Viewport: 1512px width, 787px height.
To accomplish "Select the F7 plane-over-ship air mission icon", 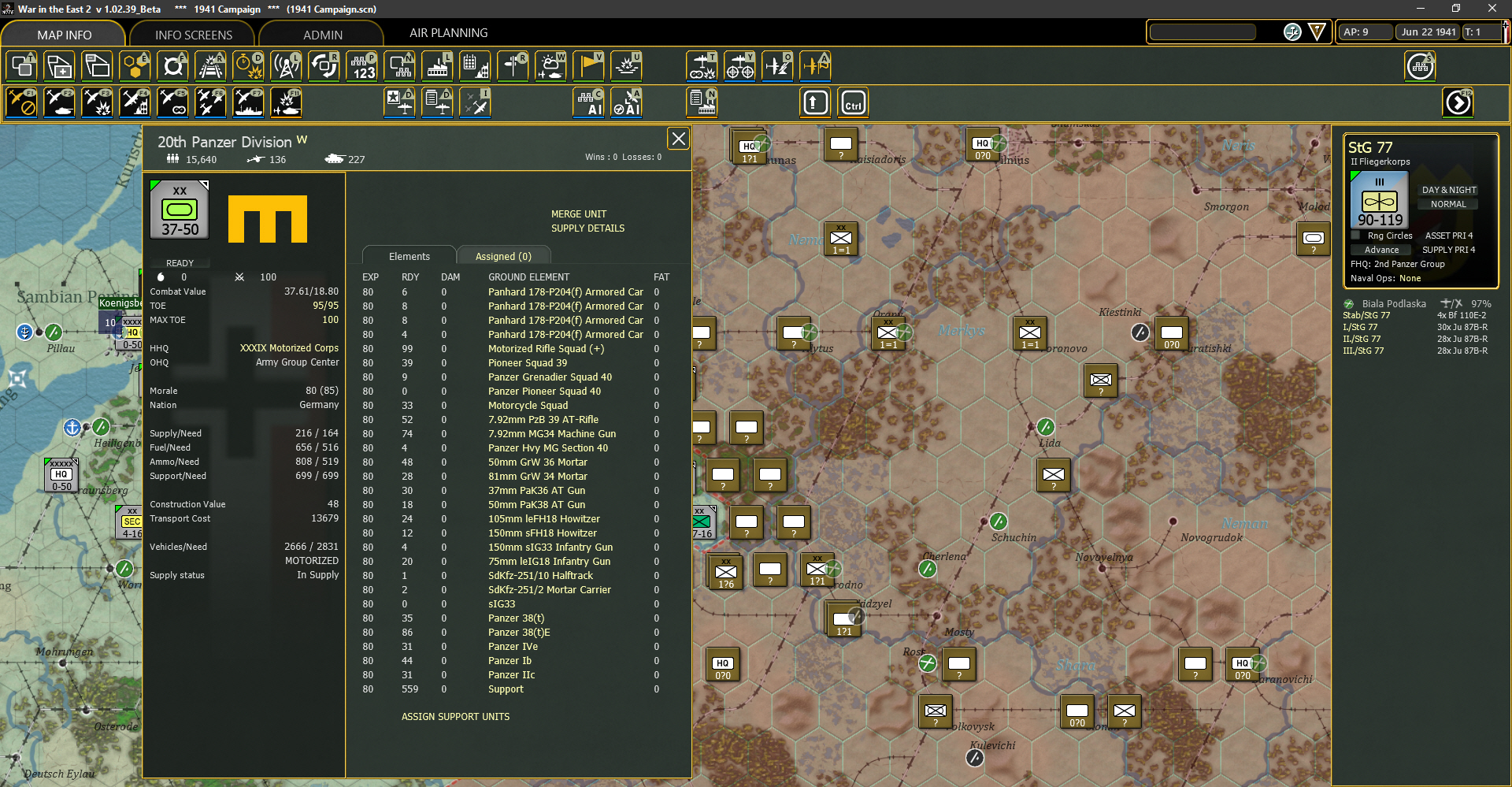I will [x=248, y=102].
